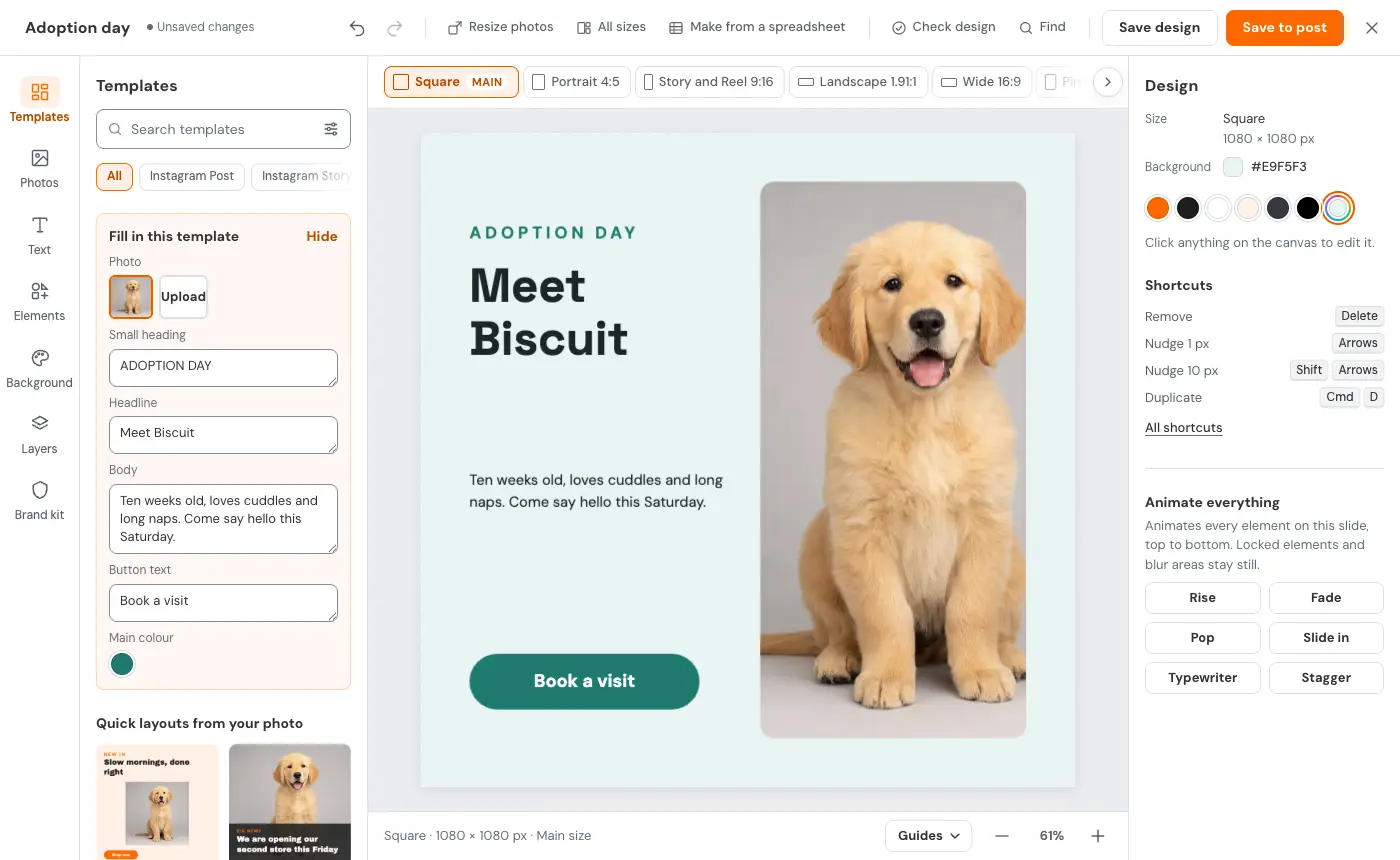Open the Guides dropdown

click(928, 836)
